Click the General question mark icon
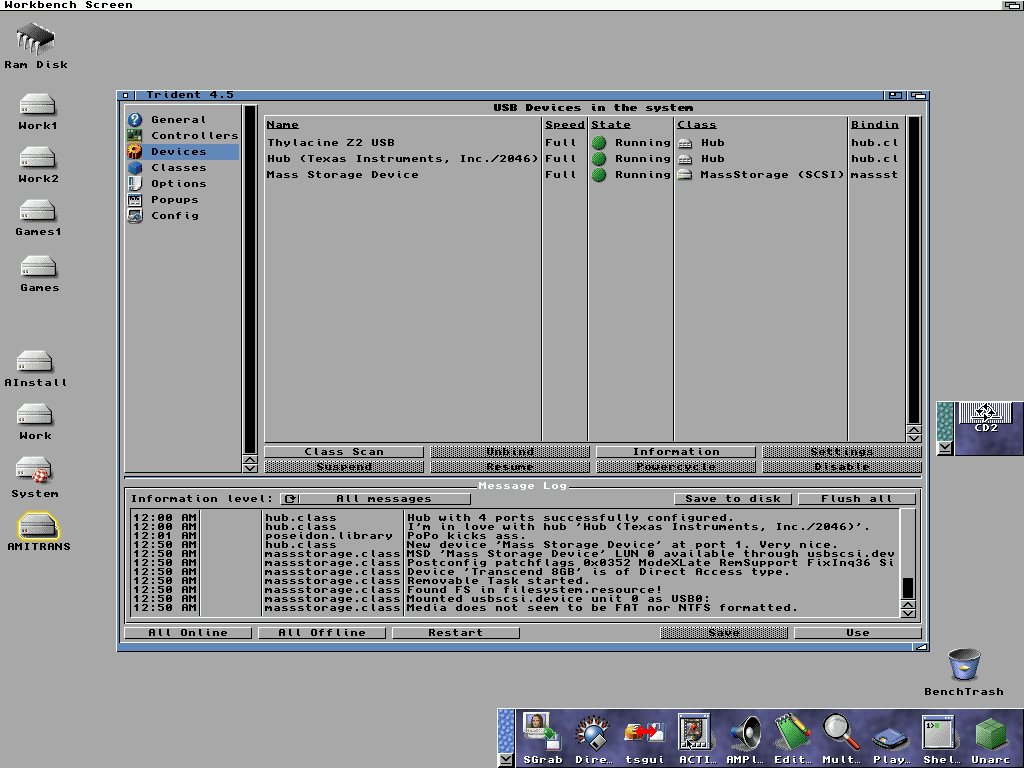This screenshot has height=768, width=1024. click(x=135, y=120)
